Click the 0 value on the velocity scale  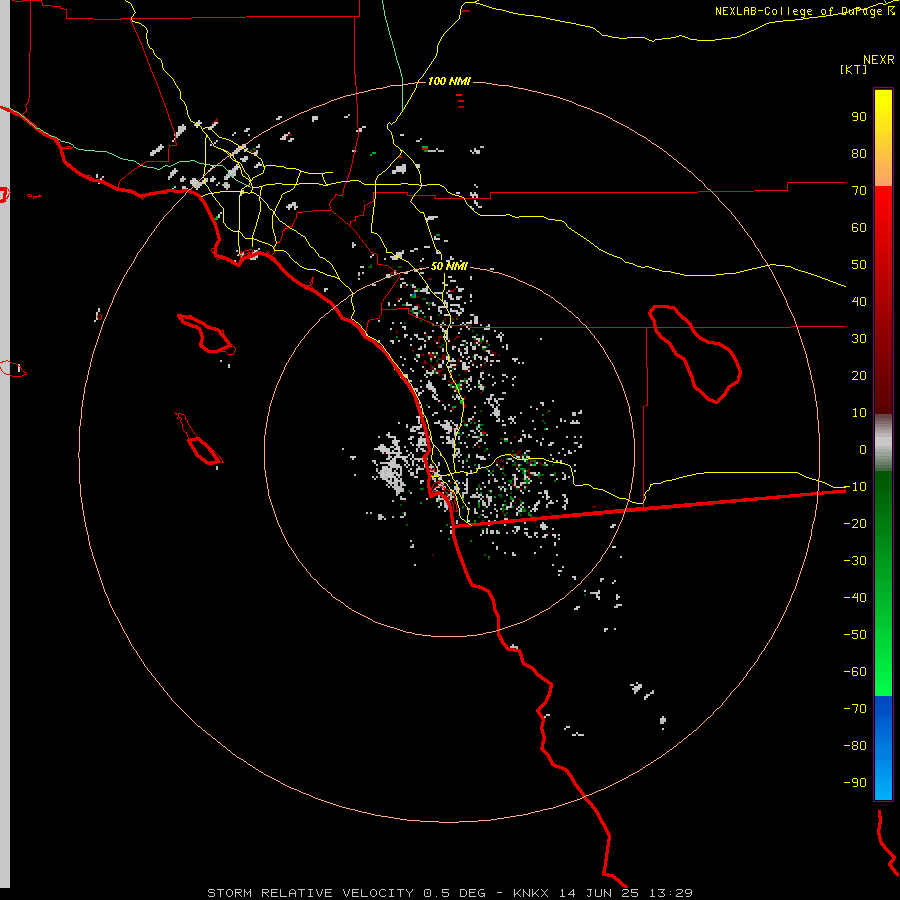pos(863,449)
